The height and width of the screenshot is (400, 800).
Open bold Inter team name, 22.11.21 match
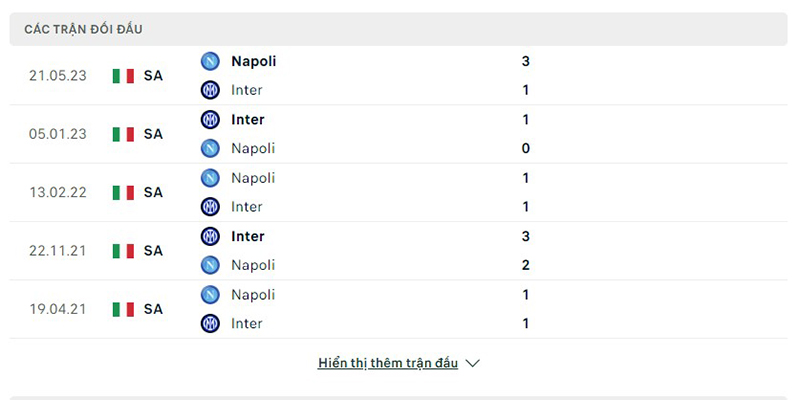point(248,236)
